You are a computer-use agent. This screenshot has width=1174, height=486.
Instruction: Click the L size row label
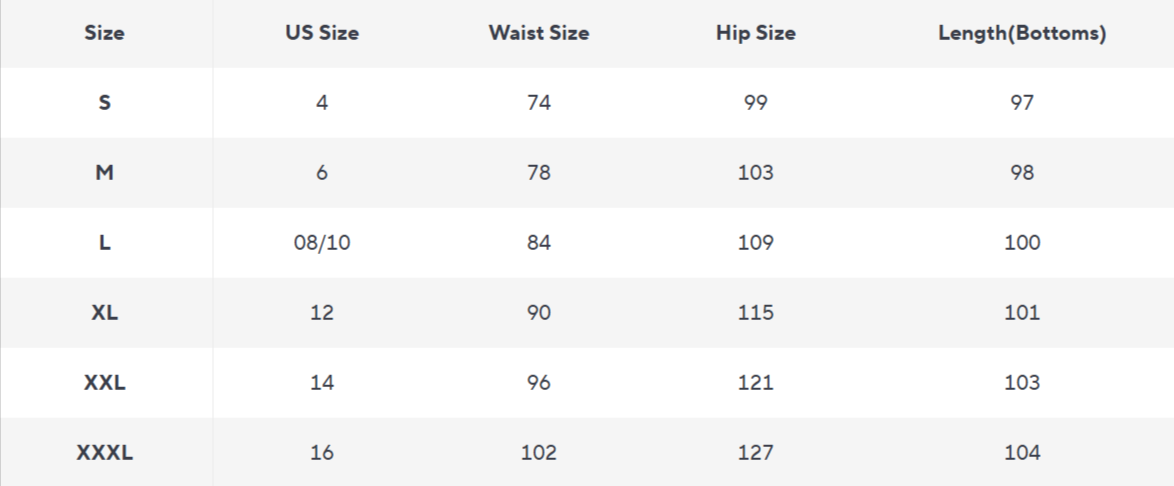pos(105,242)
